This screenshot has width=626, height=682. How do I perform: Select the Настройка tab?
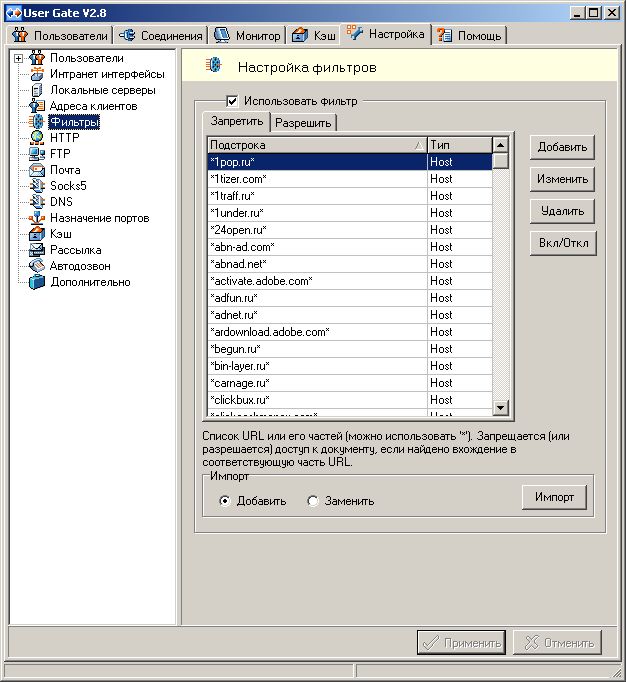pyautogui.click(x=385, y=33)
